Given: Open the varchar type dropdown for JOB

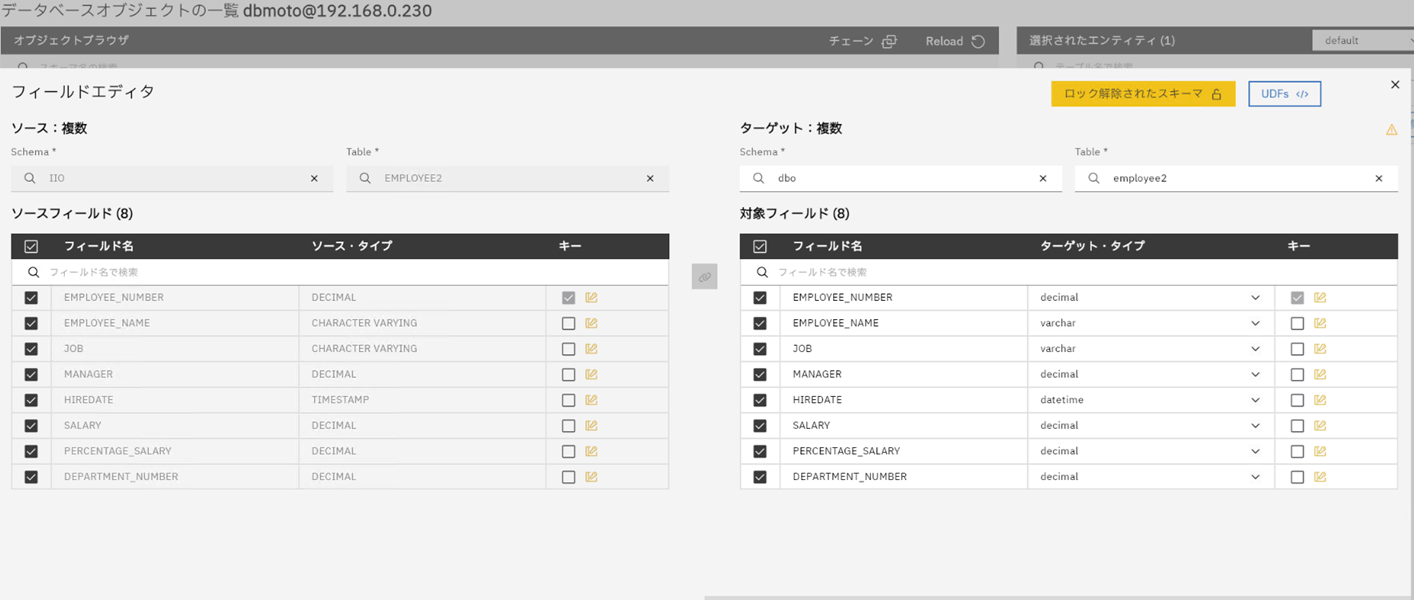Looking at the screenshot, I should tap(1255, 349).
